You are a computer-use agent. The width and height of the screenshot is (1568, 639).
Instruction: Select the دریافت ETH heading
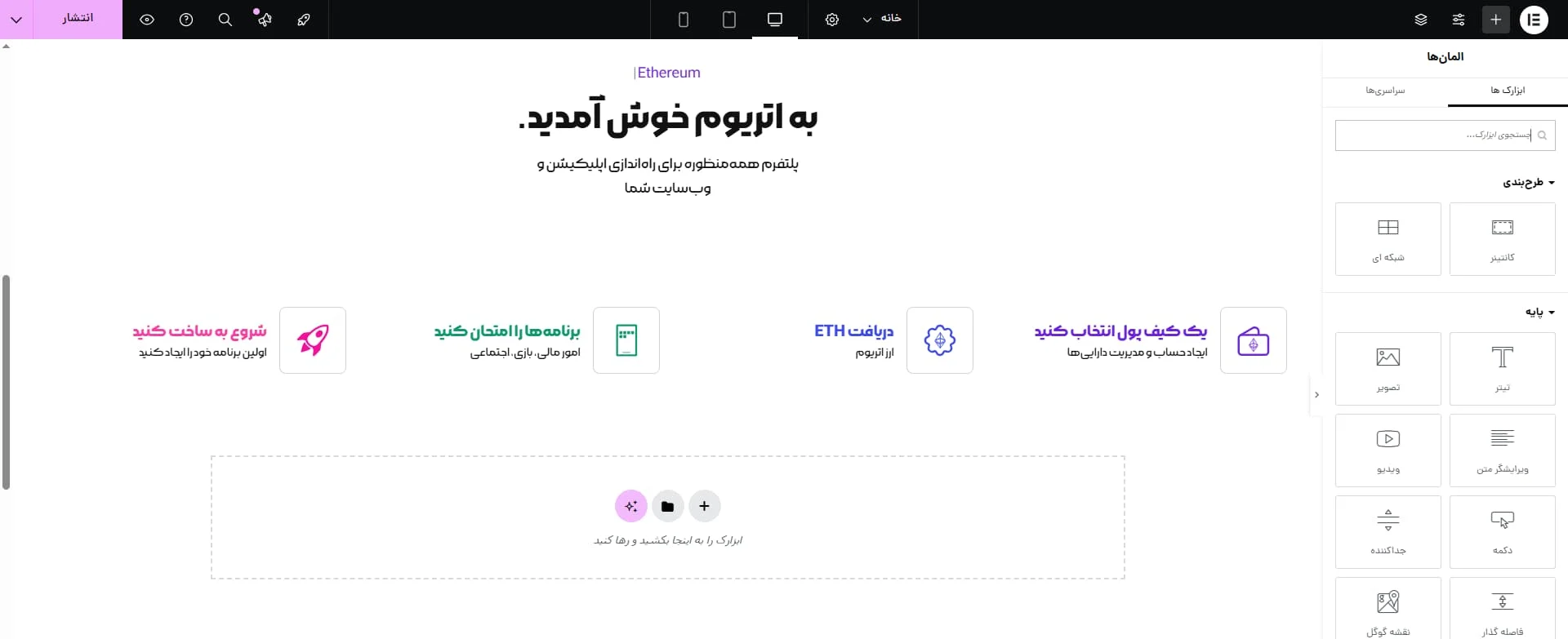click(853, 331)
